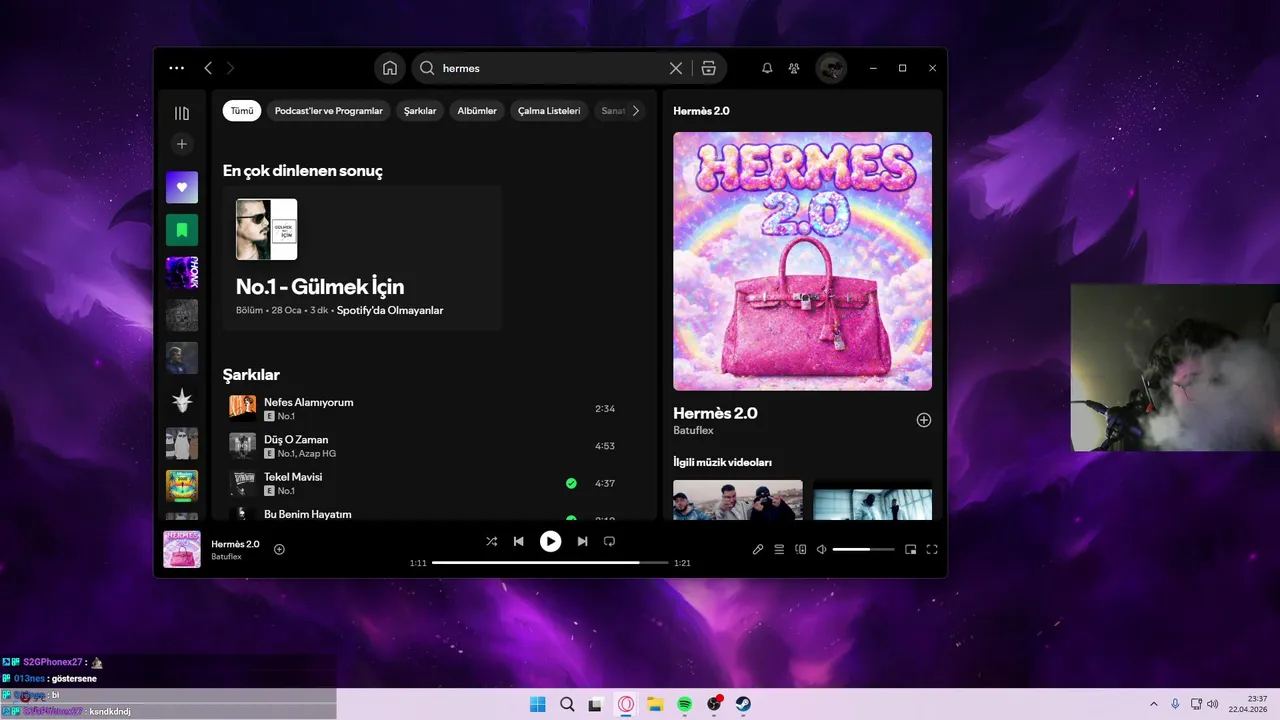Screen dimensions: 1280x720
Task: Open Liked Songs heart playlist
Action: (x=182, y=187)
